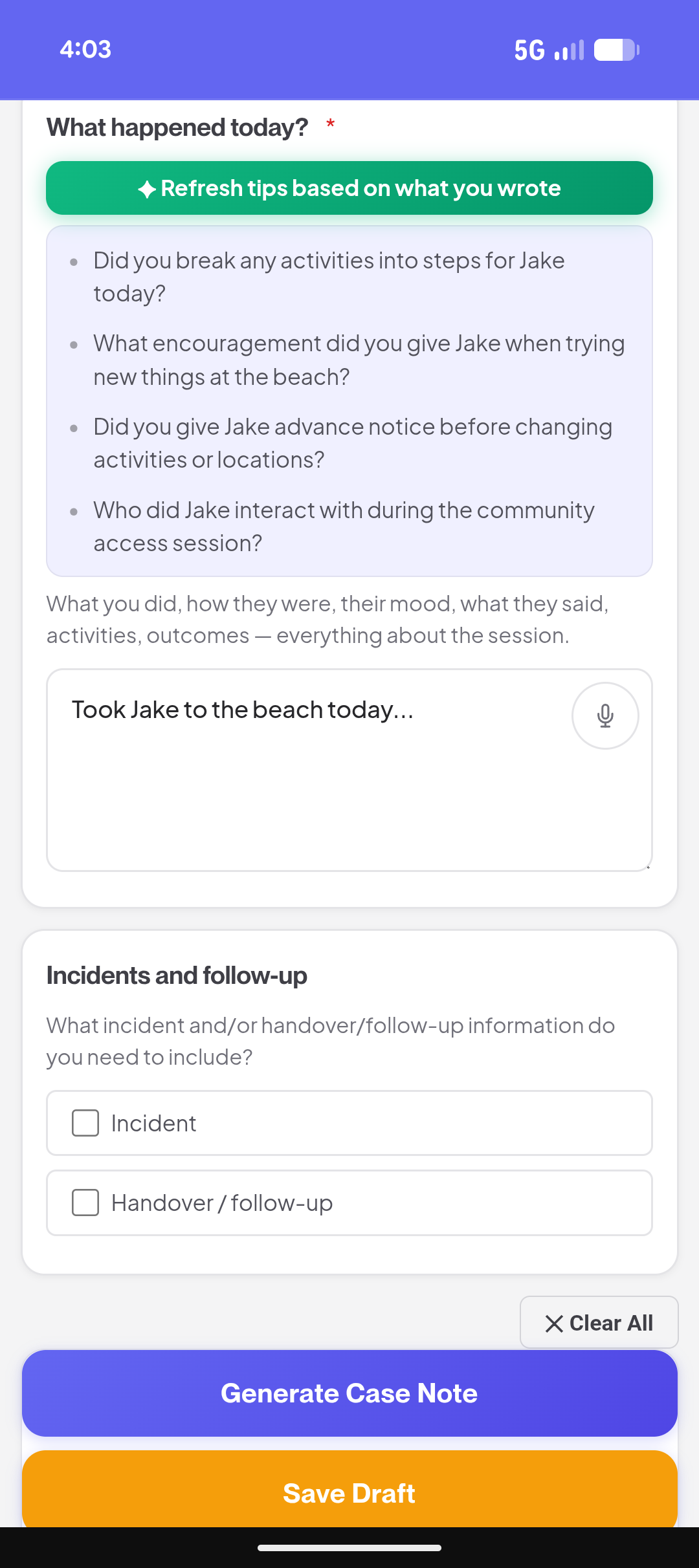The width and height of the screenshot is (699, 1568).
Task: Click the Clear All button
Action: point(599,1323)
